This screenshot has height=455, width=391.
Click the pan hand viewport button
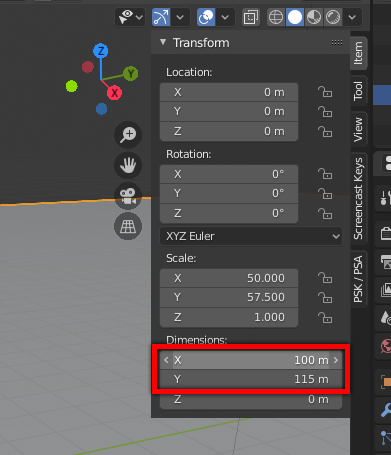pyautogui.click(x=128, y=165)
